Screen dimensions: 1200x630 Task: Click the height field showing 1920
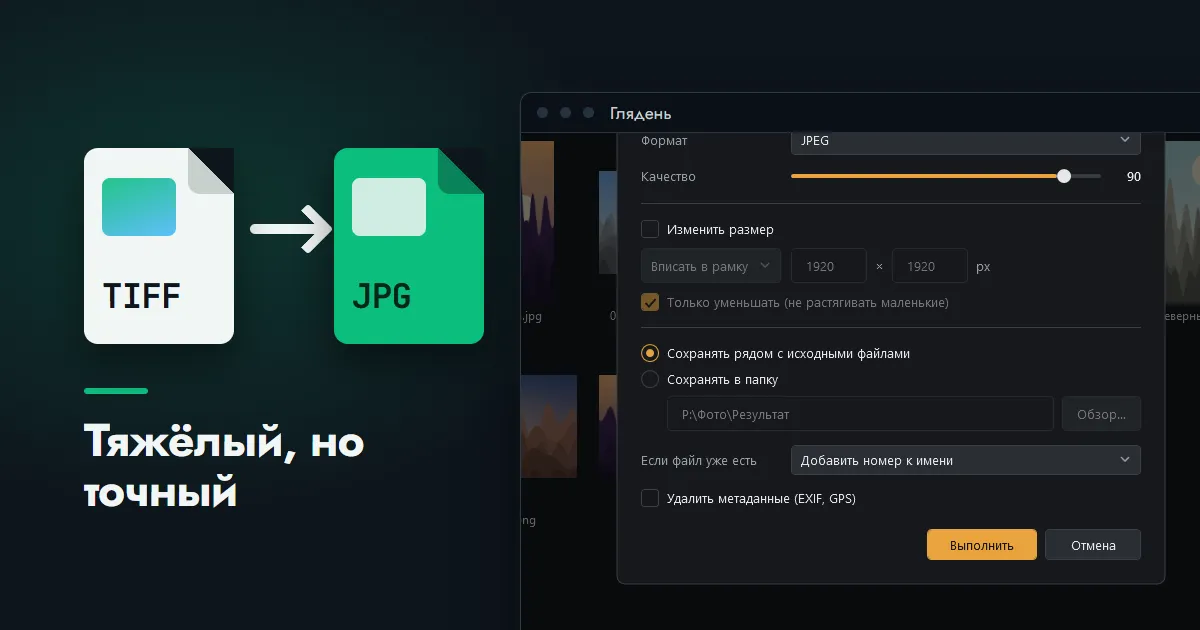[x=930, y=266]
